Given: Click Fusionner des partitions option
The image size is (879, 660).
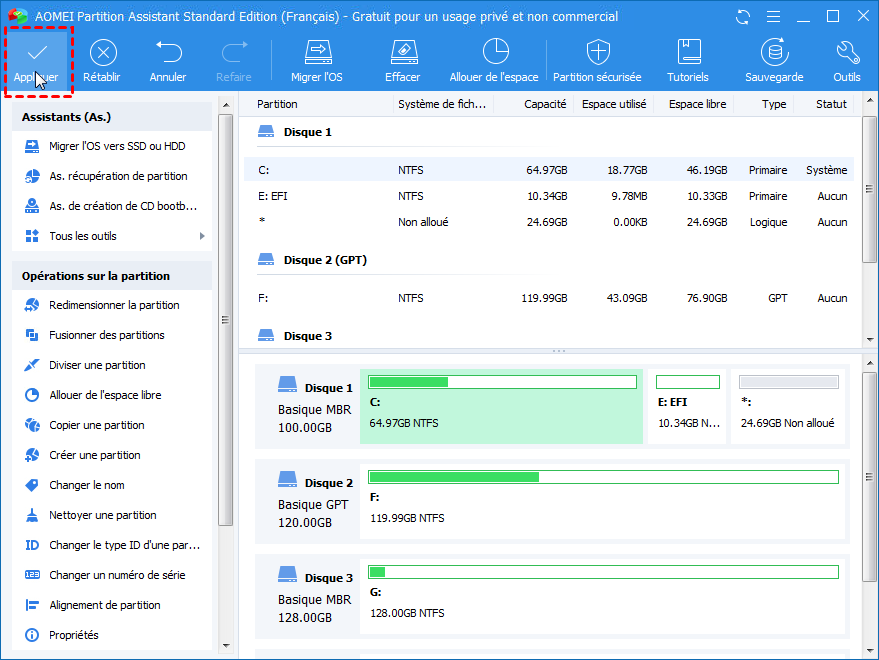Looking at the screenshot, I should coord(106,335).
